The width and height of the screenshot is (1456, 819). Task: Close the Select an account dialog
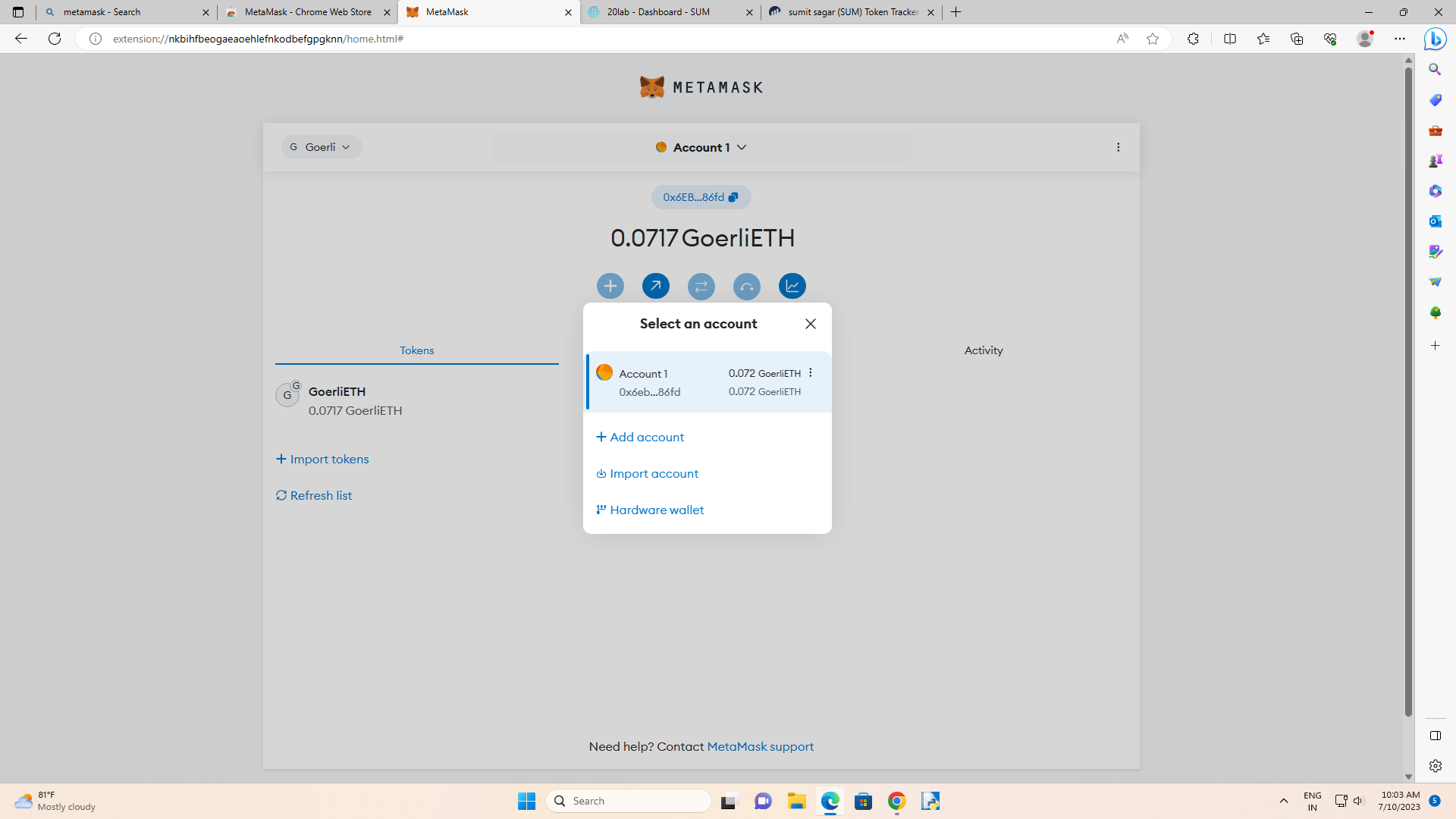point(810,324)
